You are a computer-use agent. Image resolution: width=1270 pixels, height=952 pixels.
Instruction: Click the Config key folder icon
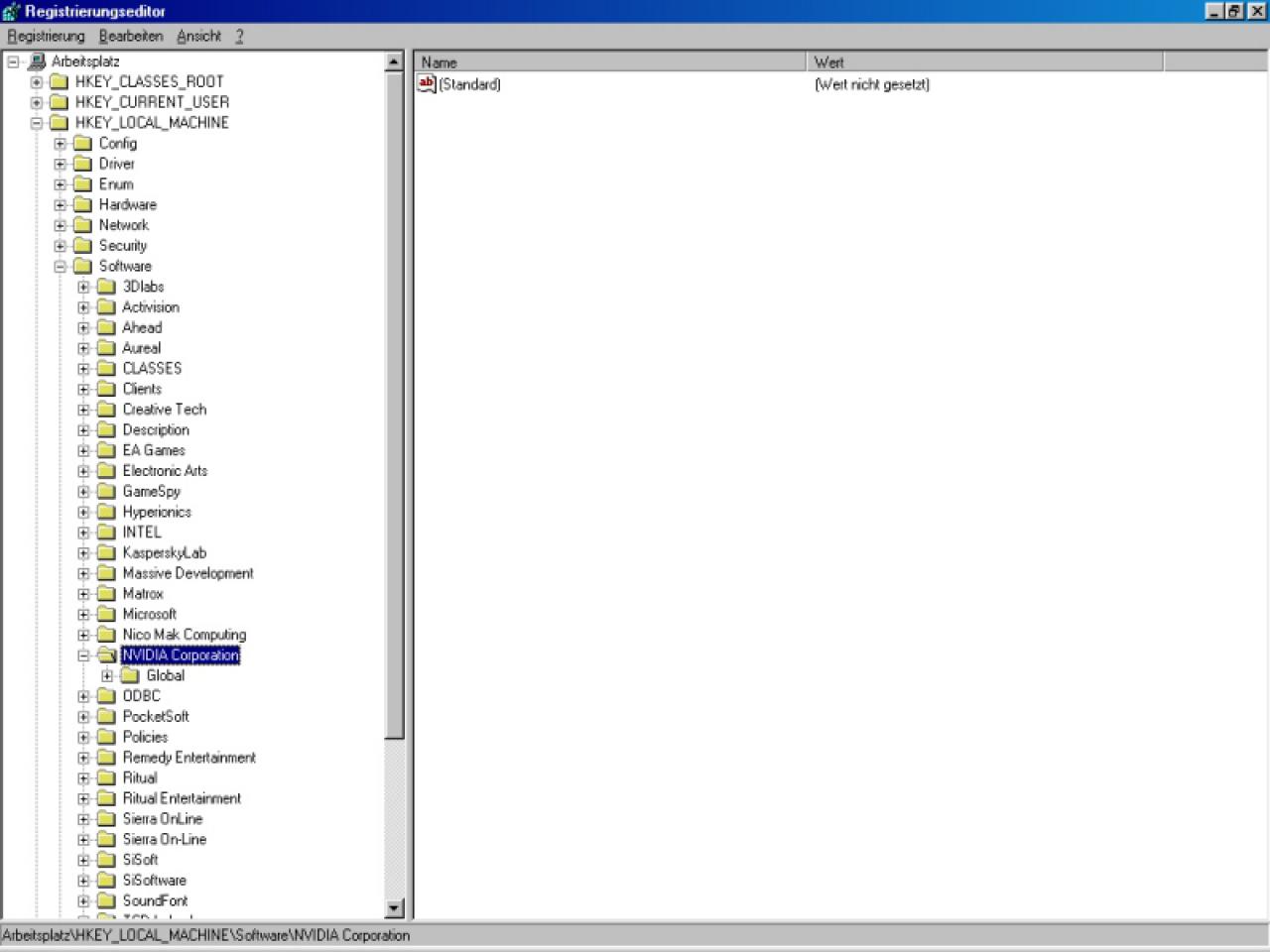pos(83,143)
